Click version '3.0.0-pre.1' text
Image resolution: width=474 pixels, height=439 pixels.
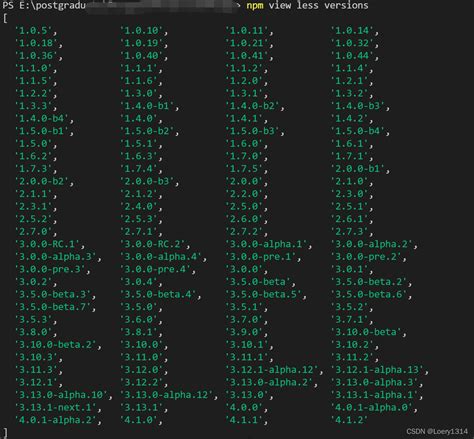261,257
